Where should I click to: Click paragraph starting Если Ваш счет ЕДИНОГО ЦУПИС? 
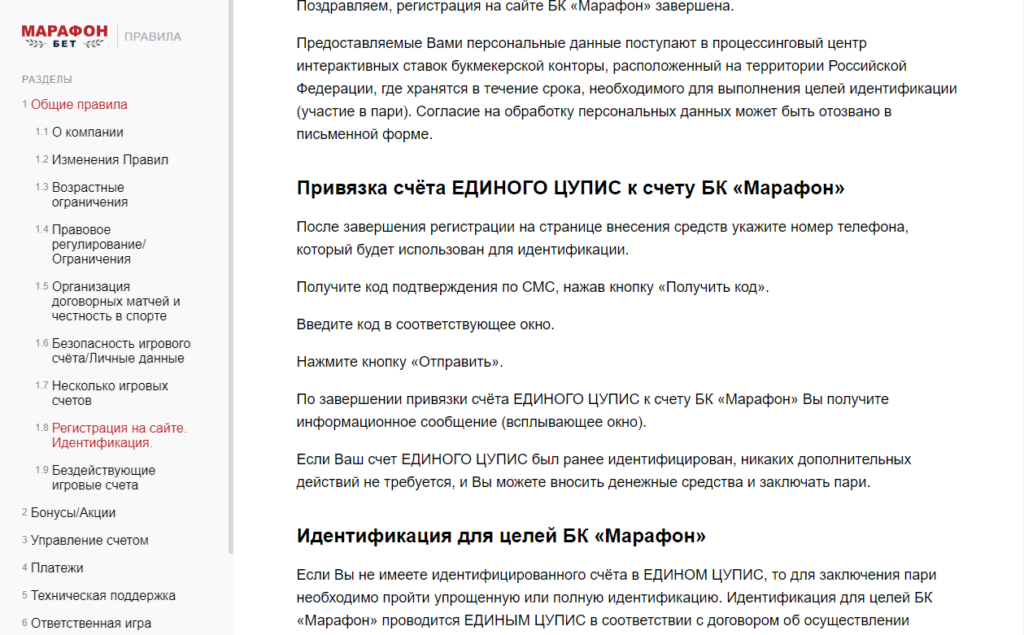603,470
